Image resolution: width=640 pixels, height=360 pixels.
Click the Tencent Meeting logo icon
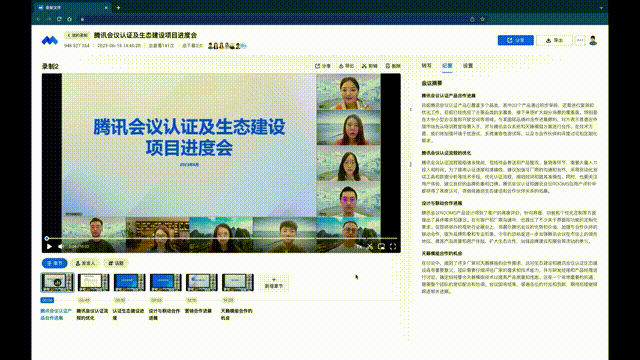[50, 40]
